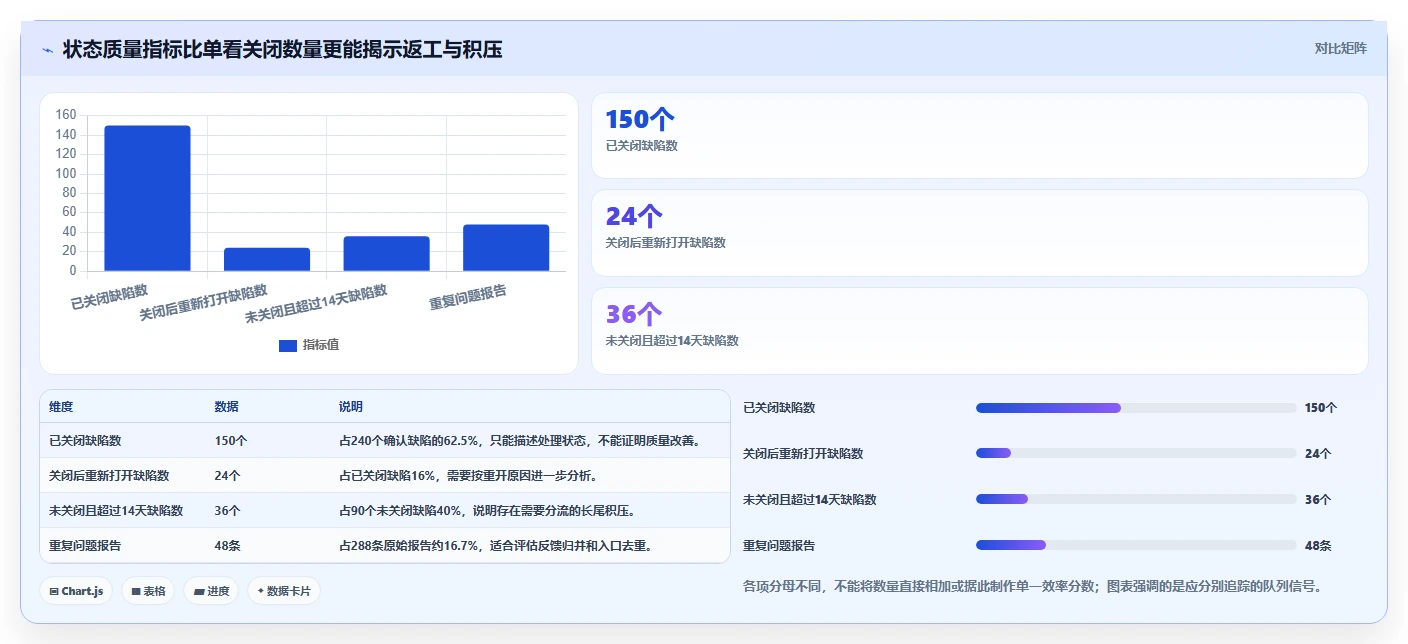Click the 未关闭且超过14天缺陷数 progress bar
The image size is (1408, 644).
pos(1136,500)
